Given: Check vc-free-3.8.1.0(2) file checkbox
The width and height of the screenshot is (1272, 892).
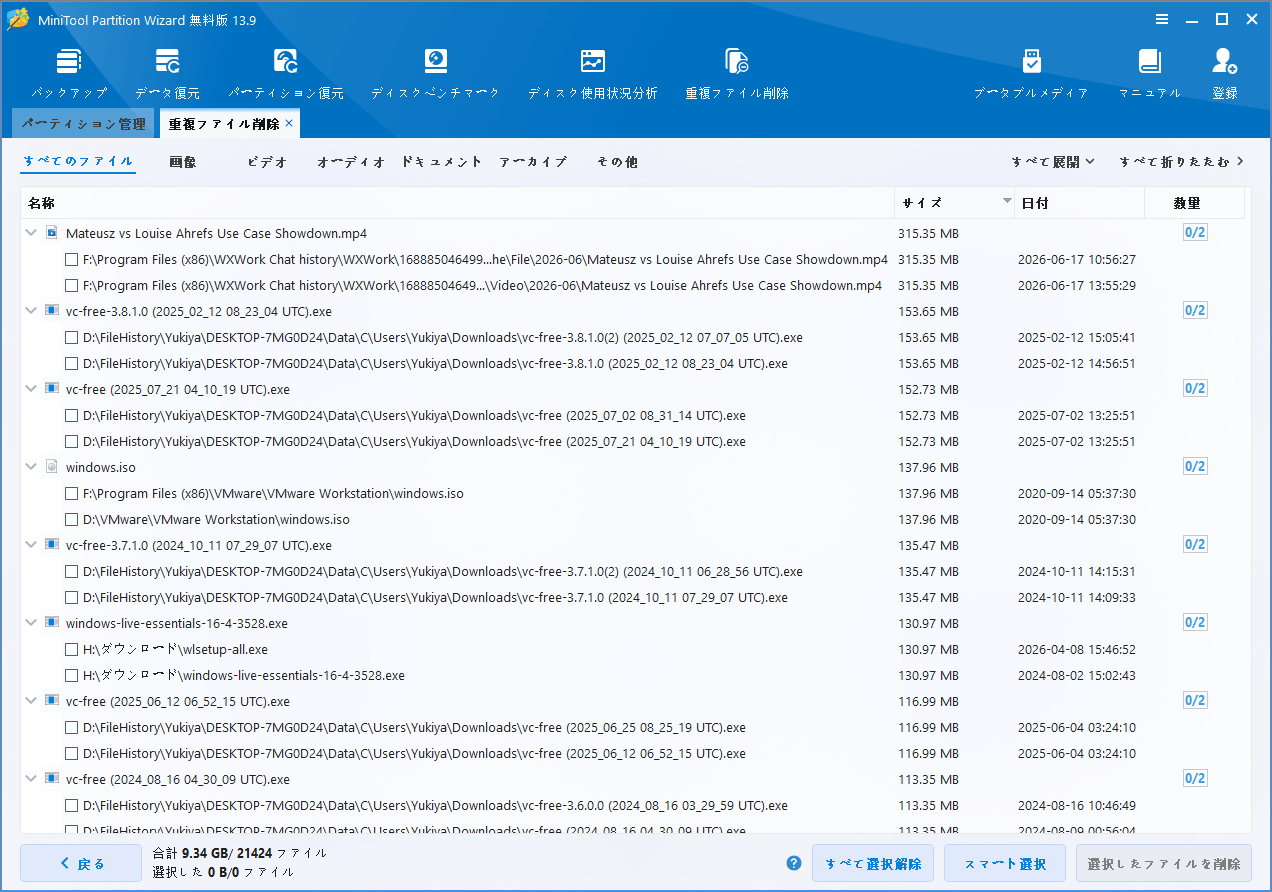Looking at the screenshot, I should [71, 337].
